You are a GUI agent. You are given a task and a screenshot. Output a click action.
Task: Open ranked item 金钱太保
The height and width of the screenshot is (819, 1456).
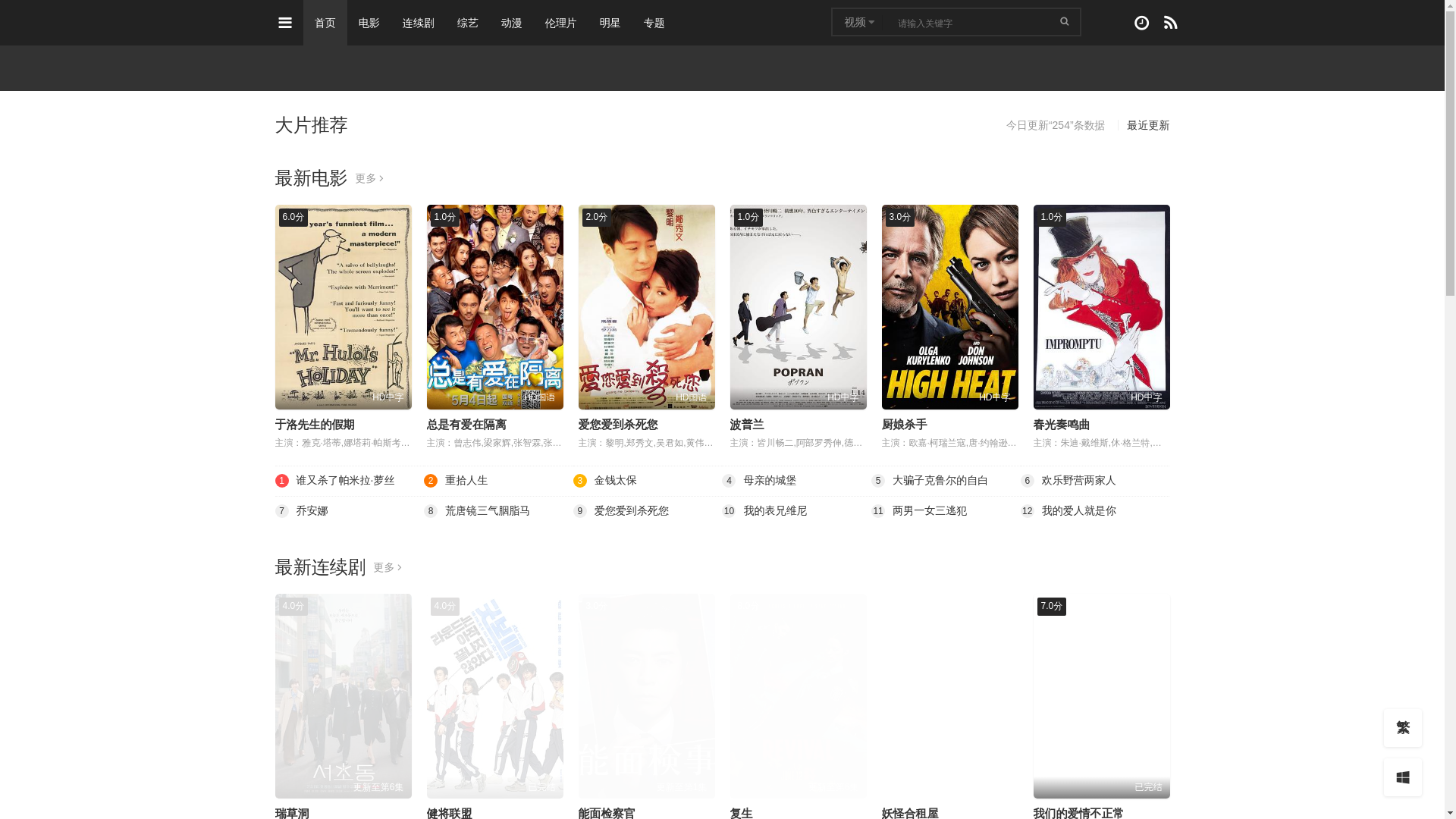pos(616,481)
